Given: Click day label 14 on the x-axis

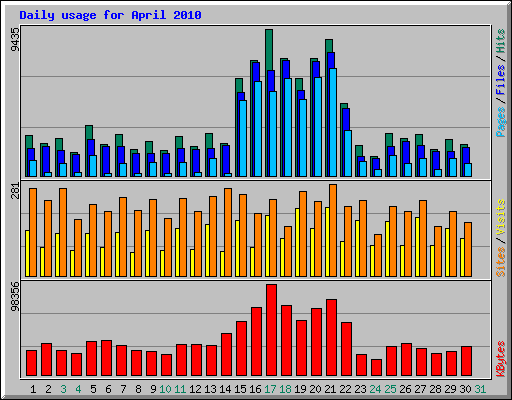Looking at the screenshot, I should tap(225, 389).
